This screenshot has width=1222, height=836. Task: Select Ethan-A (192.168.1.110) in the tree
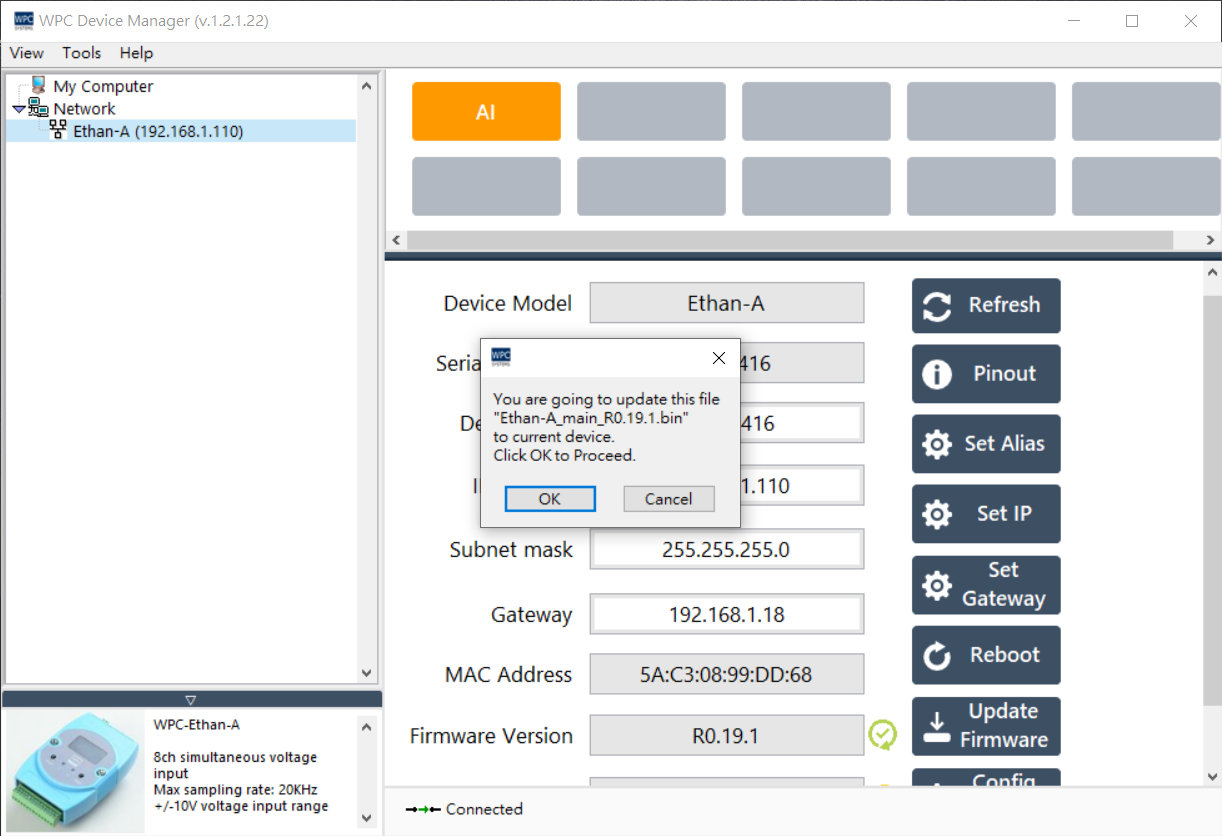tap(158, 131)
